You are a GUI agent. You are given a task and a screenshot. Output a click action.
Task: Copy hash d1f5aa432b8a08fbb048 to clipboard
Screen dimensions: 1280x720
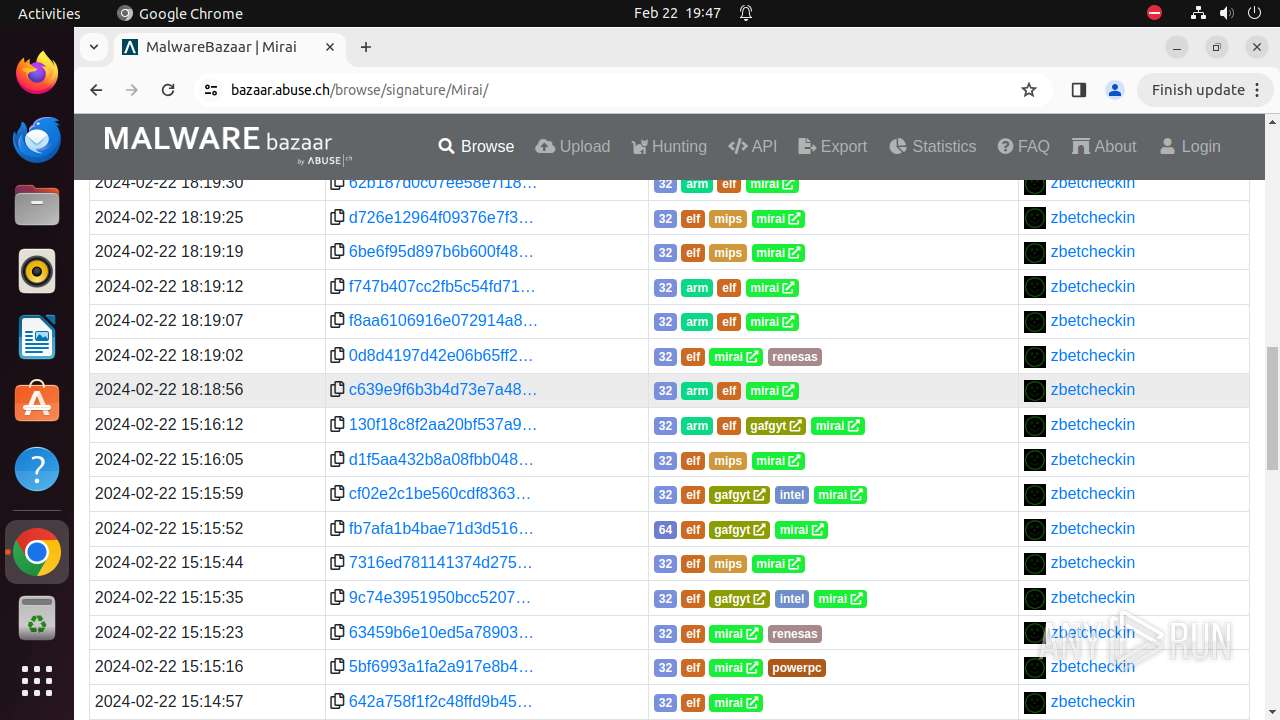coord(337,460)
